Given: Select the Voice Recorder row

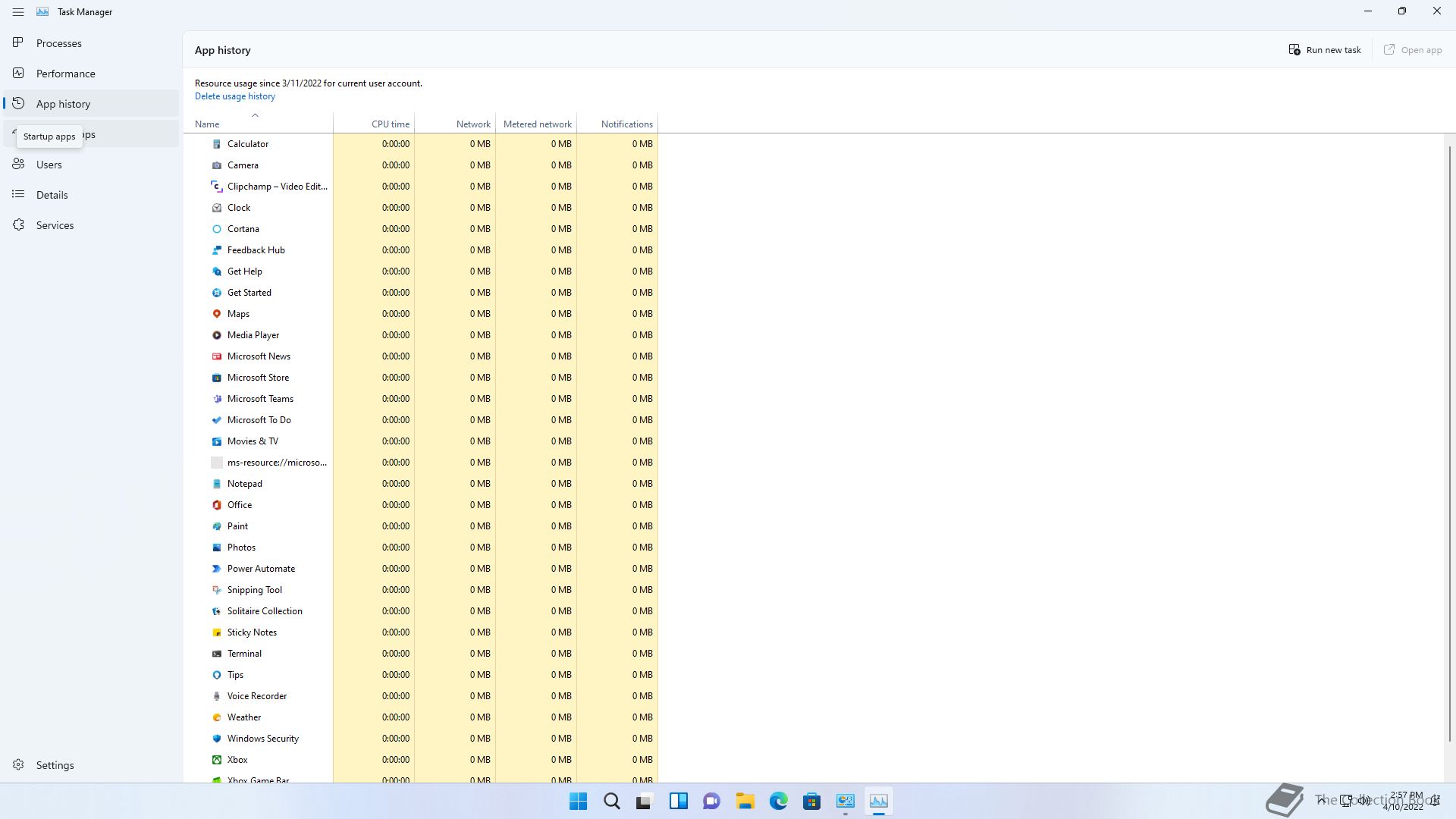Looking at the screenshot, I should click(421, 696).
